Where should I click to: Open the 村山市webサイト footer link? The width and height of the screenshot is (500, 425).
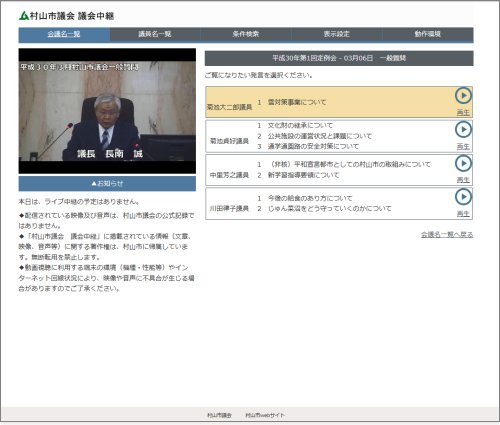pos(265,415)
